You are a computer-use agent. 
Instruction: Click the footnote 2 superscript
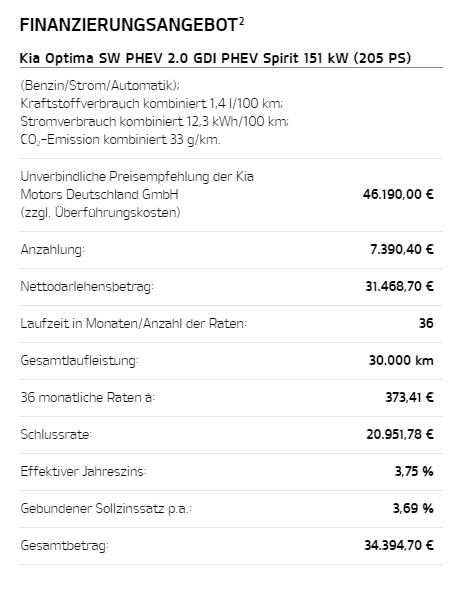pos(241,21)
